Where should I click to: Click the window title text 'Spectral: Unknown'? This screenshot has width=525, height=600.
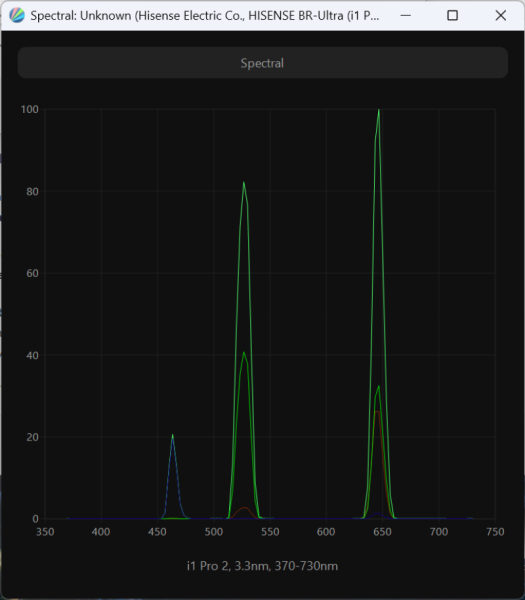tap(81, 16)
